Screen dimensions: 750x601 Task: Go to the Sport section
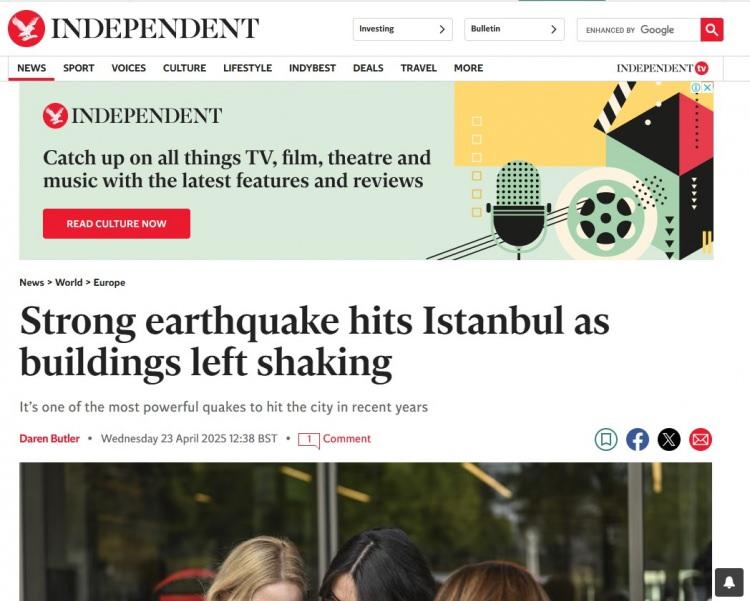point(78,68)
